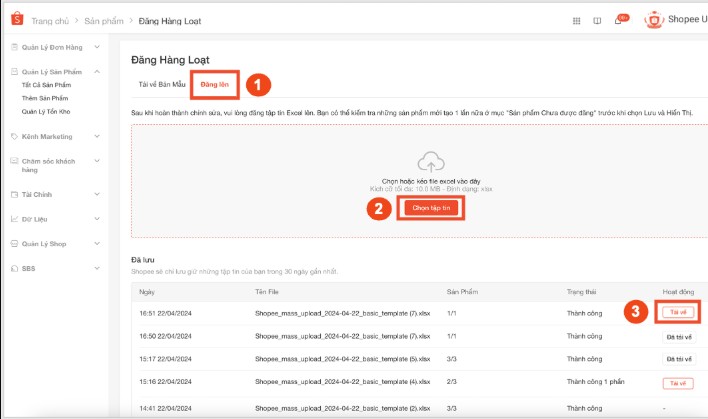This screenshot has height=419, width=708.
Task: Expand the Quản Lý Shop chevron
Action: click(x=97, y=243)
